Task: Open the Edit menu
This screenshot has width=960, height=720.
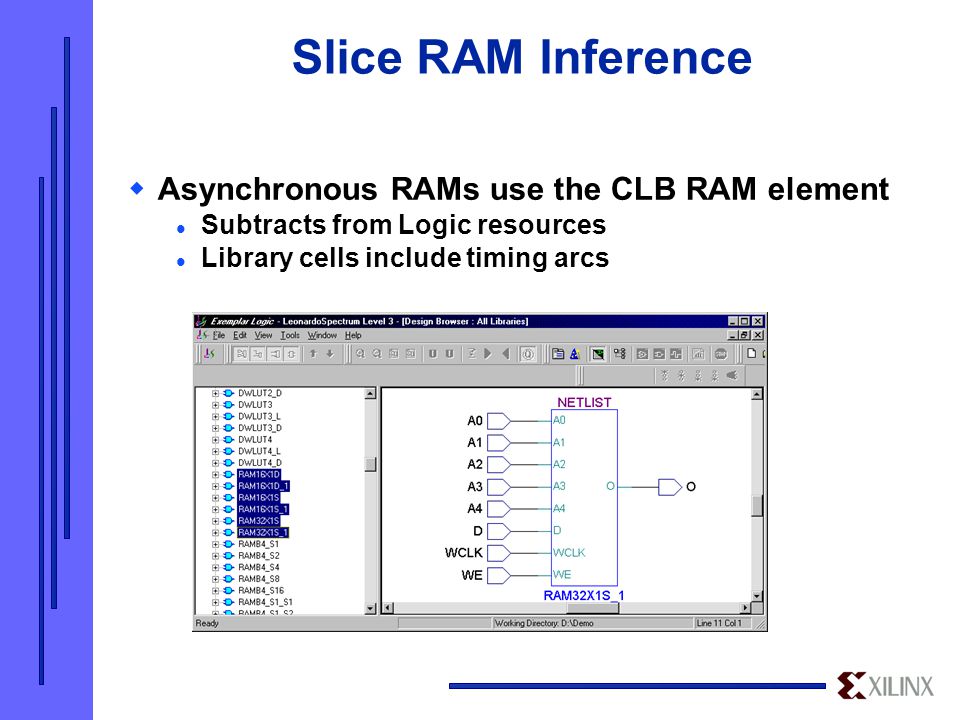Action: (x=239, y=336)
